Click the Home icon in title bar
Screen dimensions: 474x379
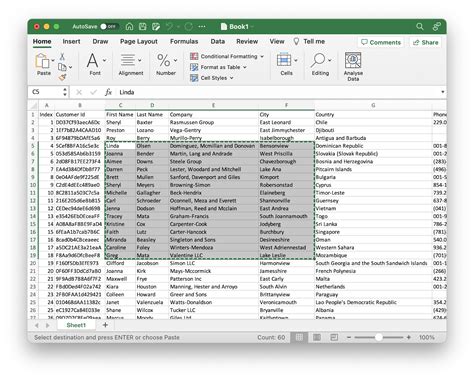[129, 26]
